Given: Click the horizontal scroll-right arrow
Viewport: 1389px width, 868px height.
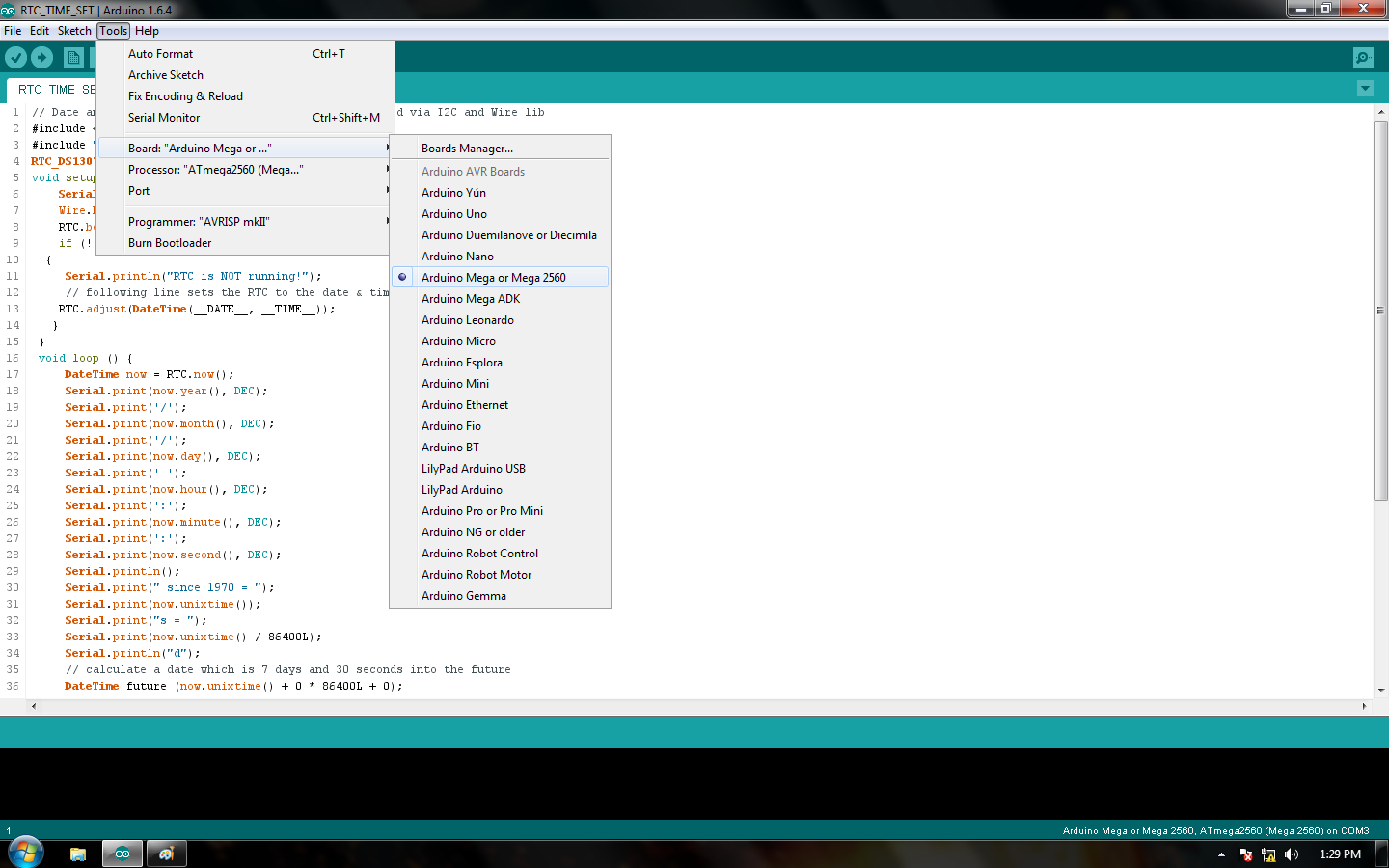Looking at the screenshot, I should point(1364,706).
